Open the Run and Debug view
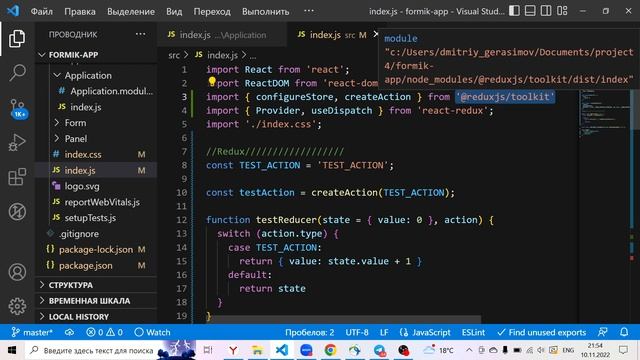Image resolution: width=640 pixels, height=360 pixels. 17,142
